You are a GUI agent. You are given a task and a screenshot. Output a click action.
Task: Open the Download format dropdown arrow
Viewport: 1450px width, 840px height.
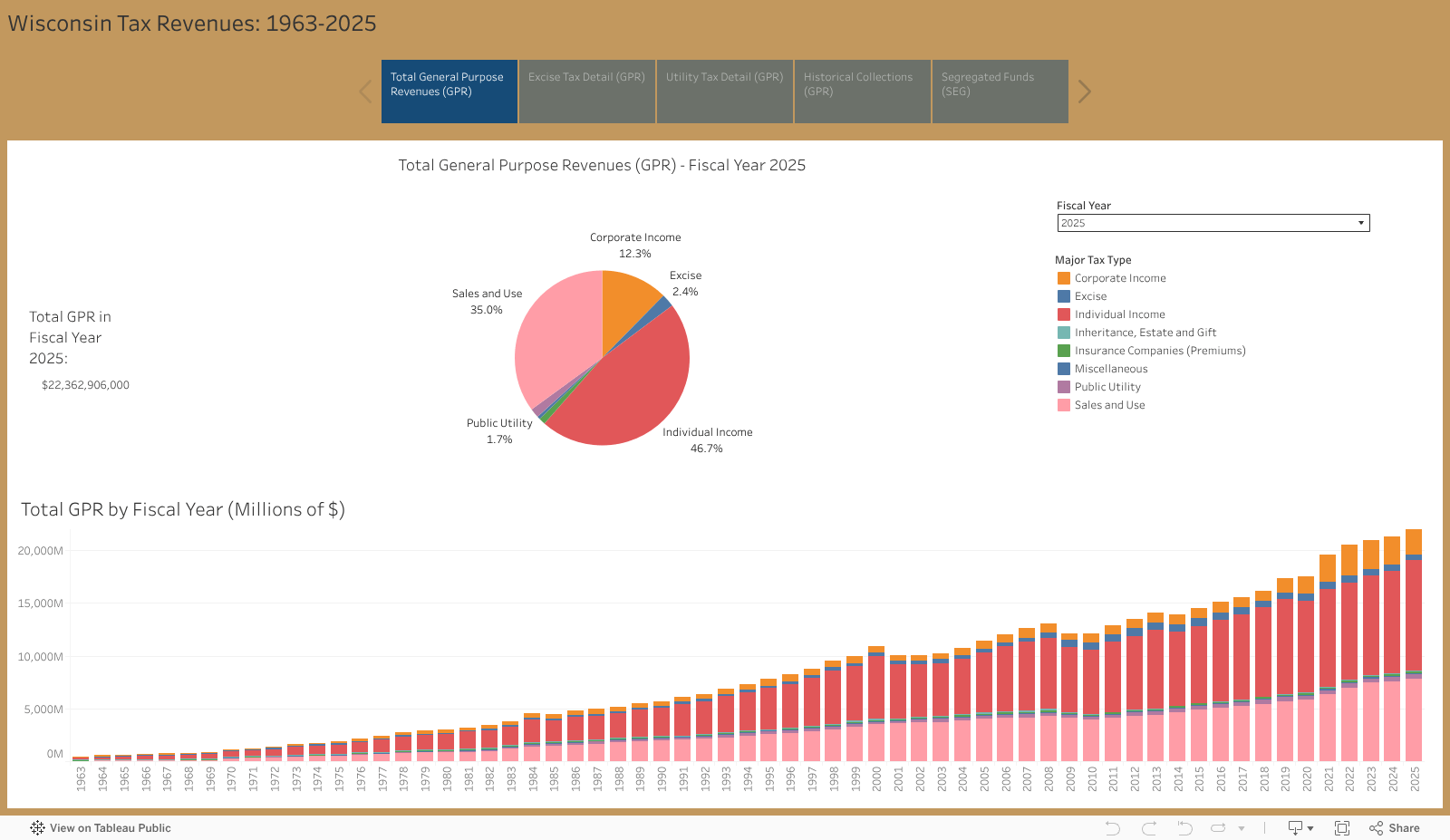click(x=1310, y=827)
